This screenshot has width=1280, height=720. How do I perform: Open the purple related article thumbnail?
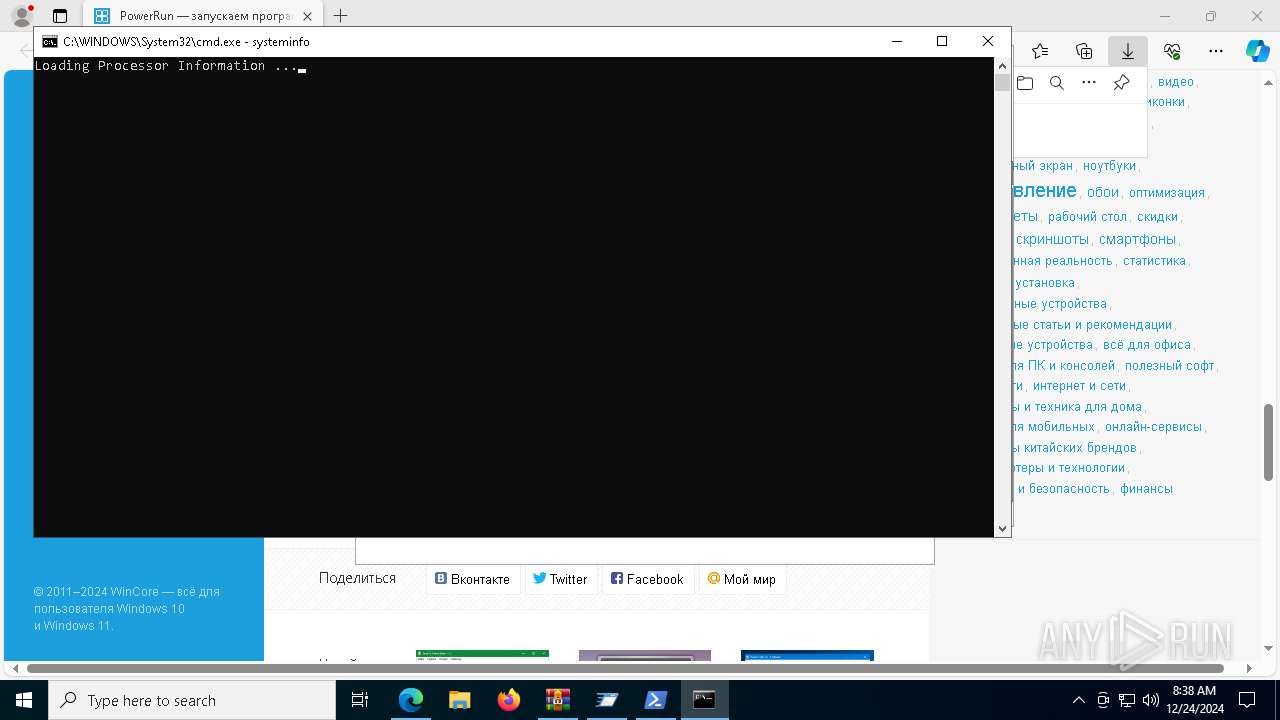pos(645,655)
